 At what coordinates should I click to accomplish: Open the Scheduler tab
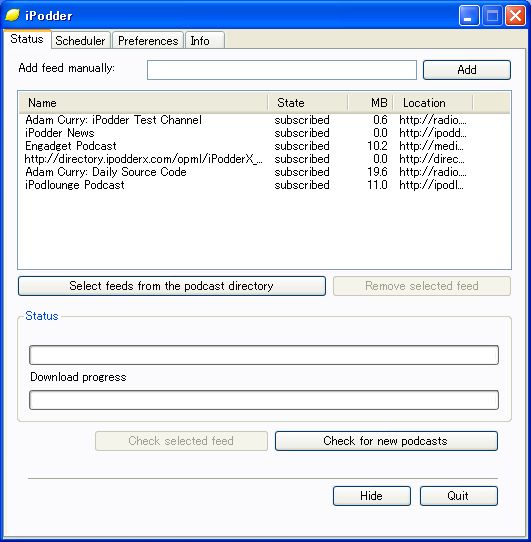tap(80, 41)
